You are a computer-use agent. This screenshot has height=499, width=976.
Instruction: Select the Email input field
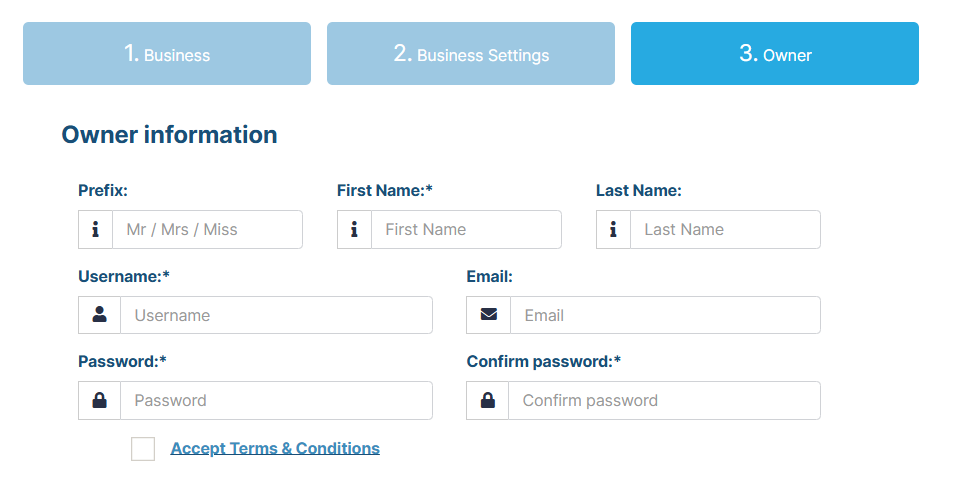click(x=665, y=315)
